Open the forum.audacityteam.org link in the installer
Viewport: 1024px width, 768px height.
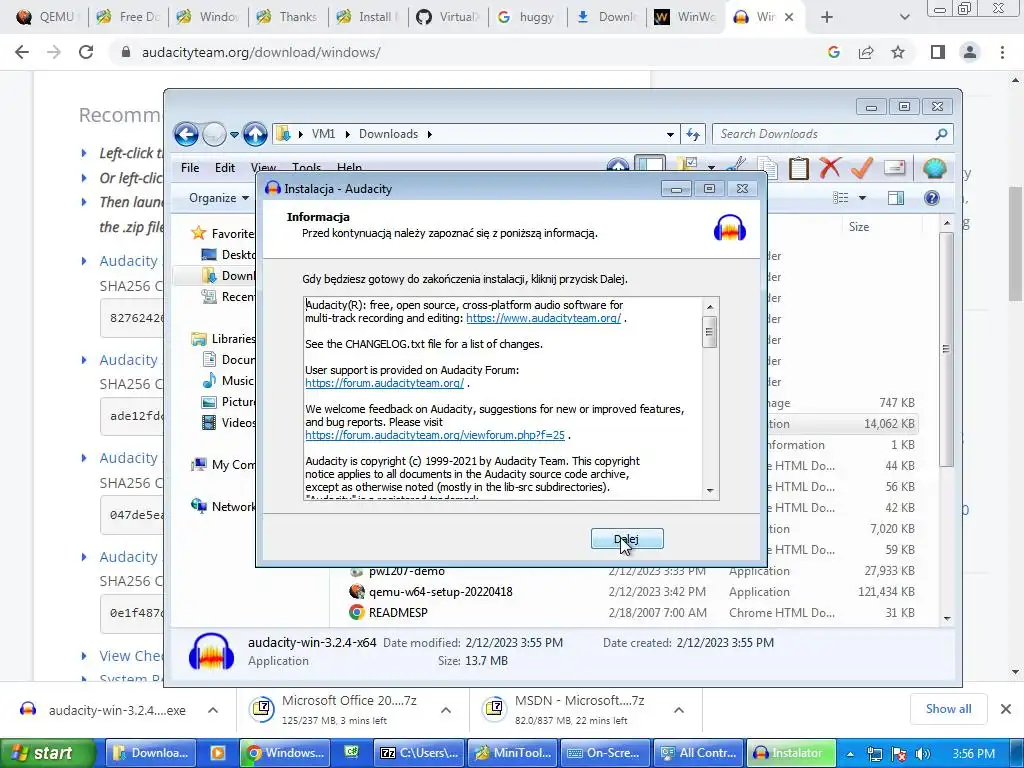pos(385,383)
